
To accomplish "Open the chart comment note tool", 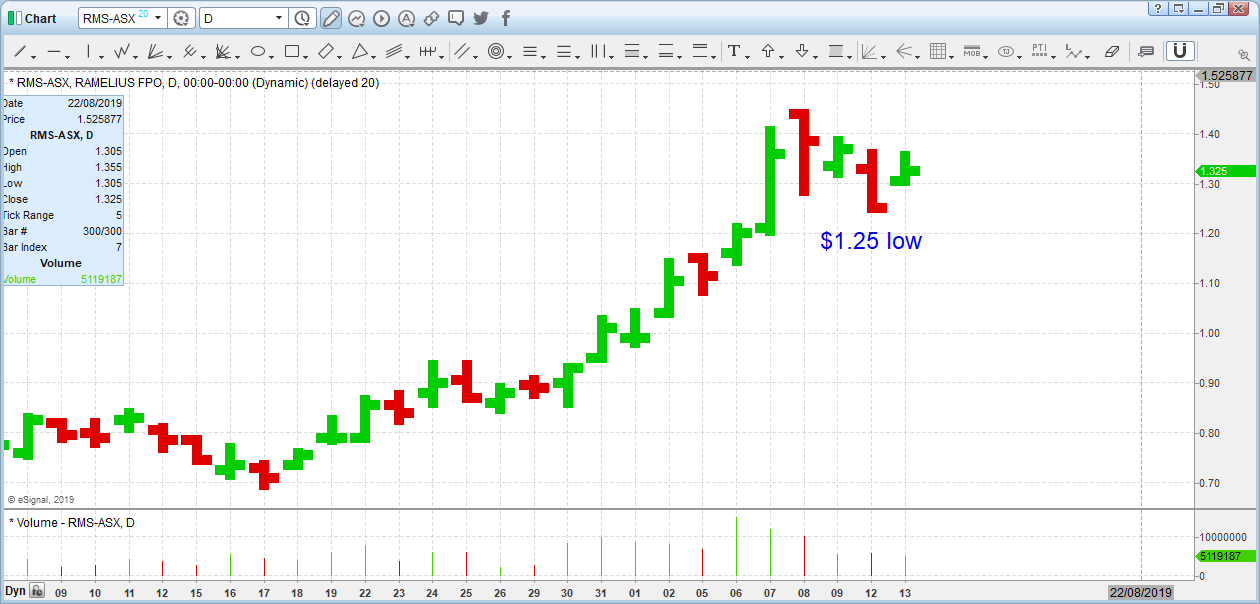I will (1146, 51).
